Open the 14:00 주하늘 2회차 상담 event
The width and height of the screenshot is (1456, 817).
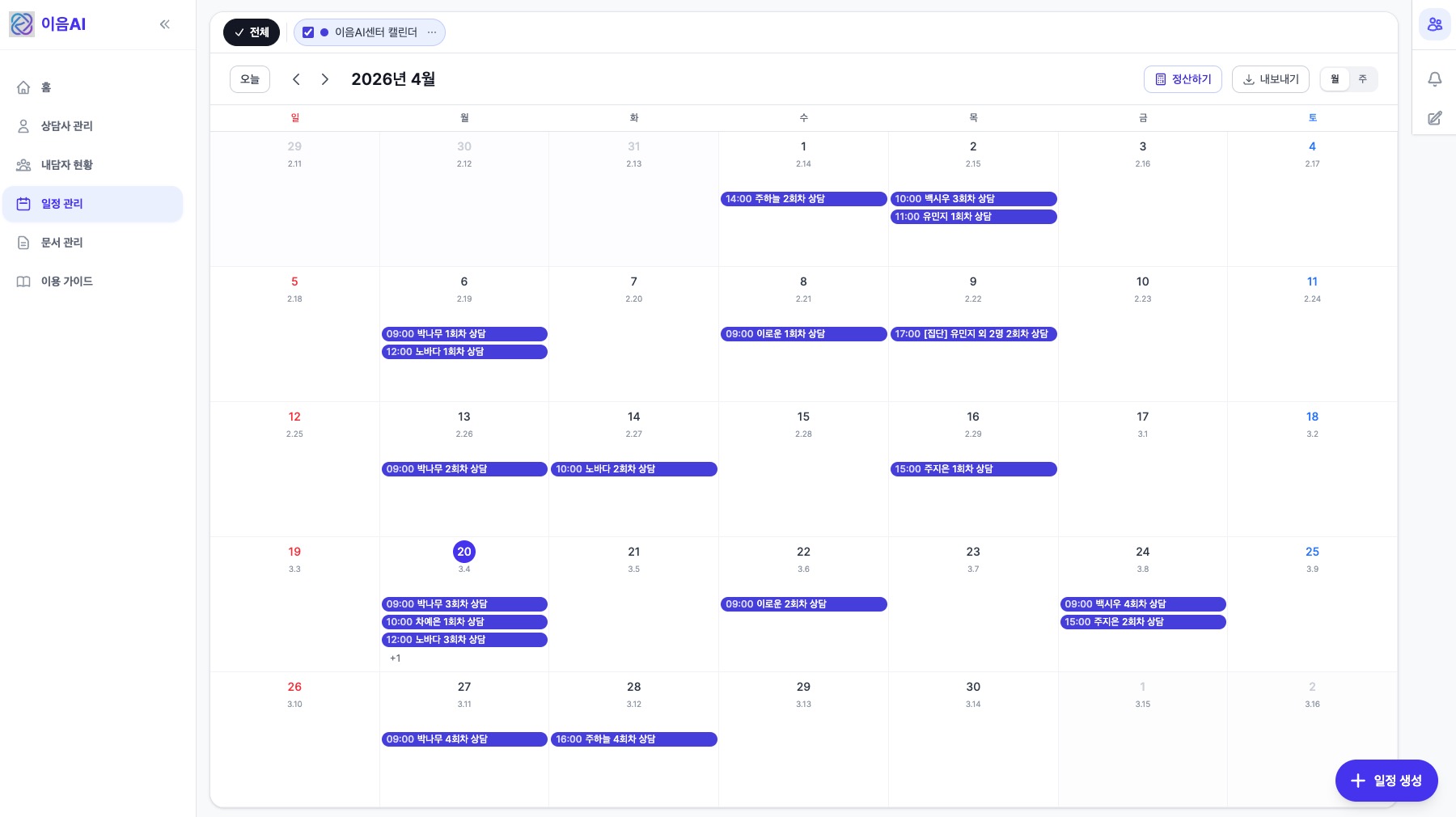803,199
